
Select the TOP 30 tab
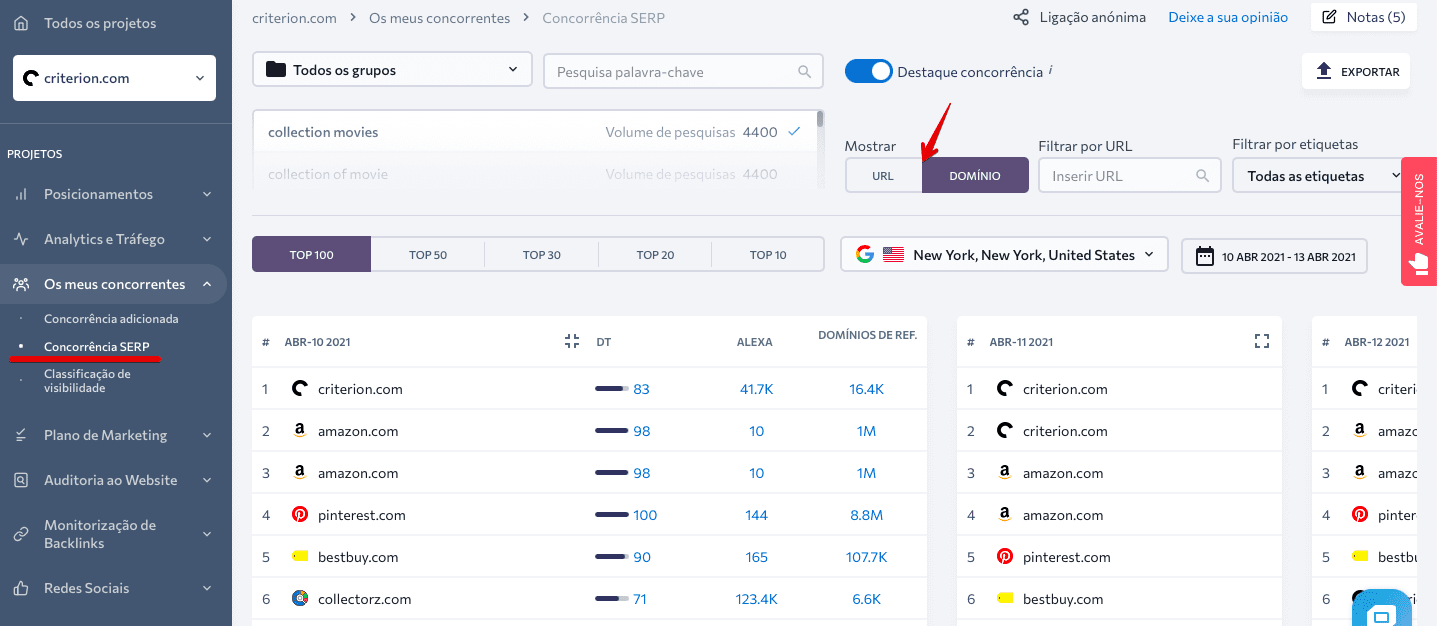(541, 254)
